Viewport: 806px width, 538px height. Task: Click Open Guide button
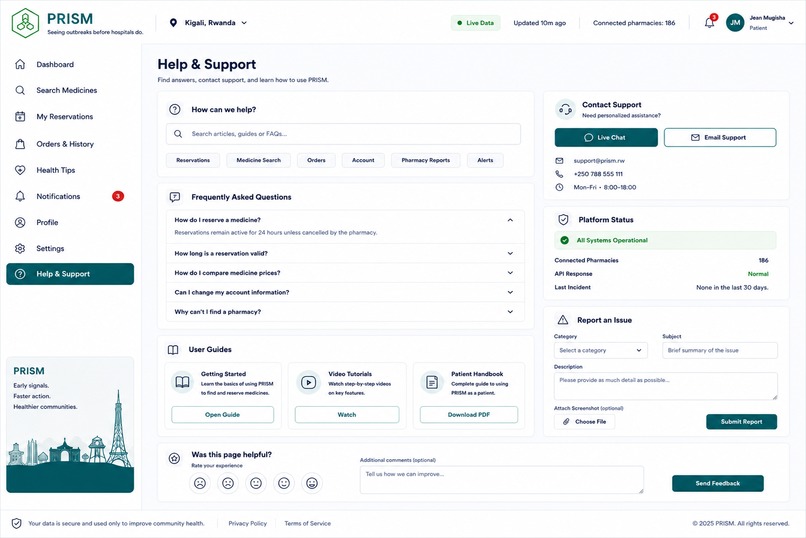223,415
